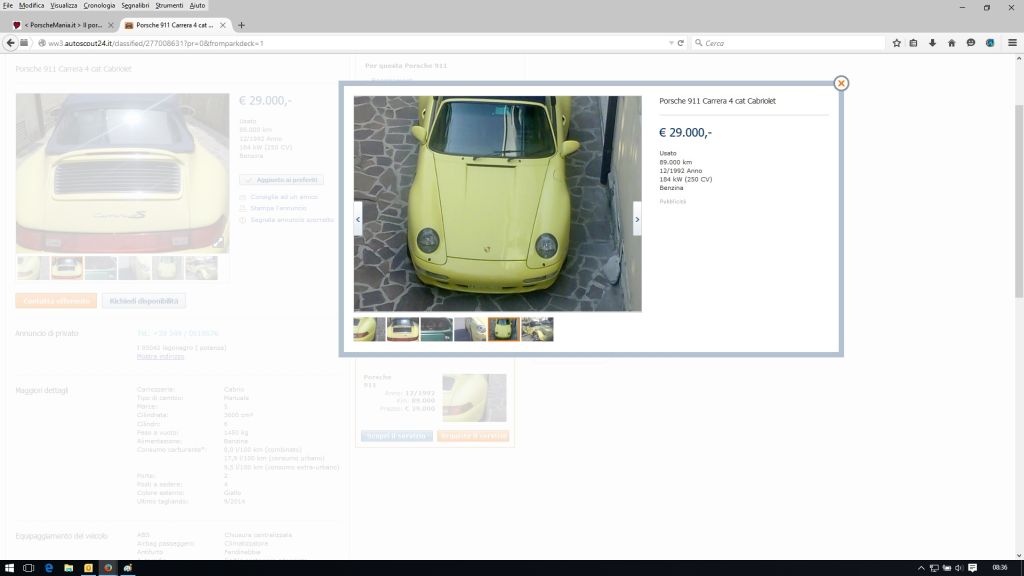Click Firefox back arrow button
This screenshot has height=576, width=1024.
tap(10, 43)
